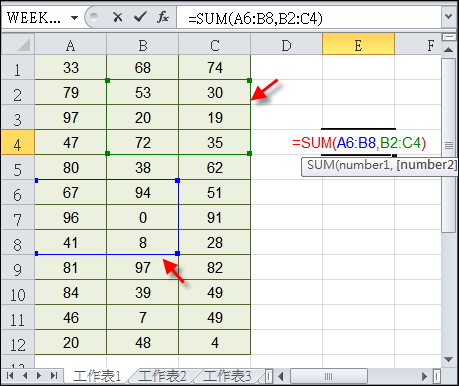Click cell B6 containing 94

click(x=143, y=193)
